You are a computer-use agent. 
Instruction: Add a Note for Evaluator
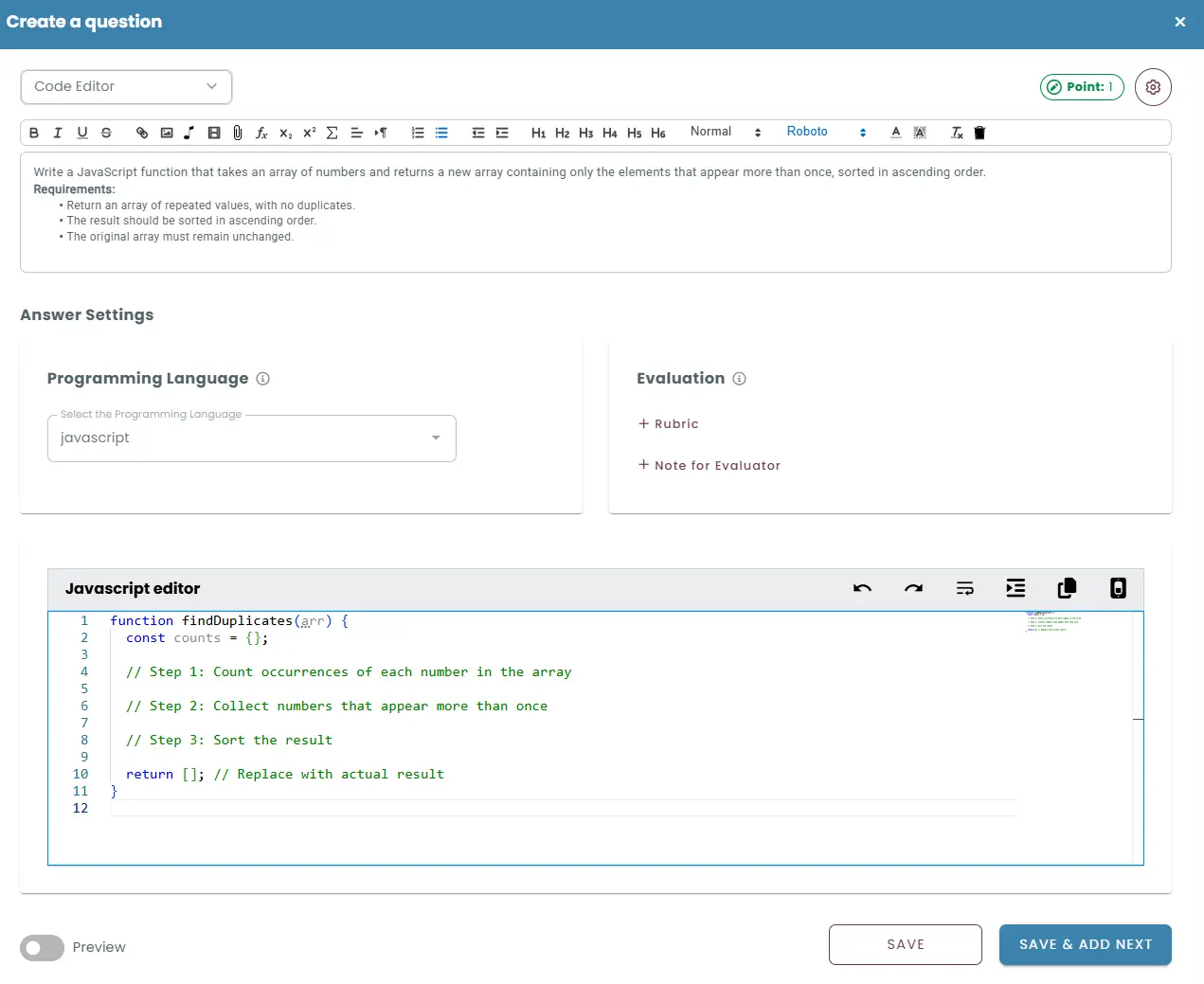(710, 465)
